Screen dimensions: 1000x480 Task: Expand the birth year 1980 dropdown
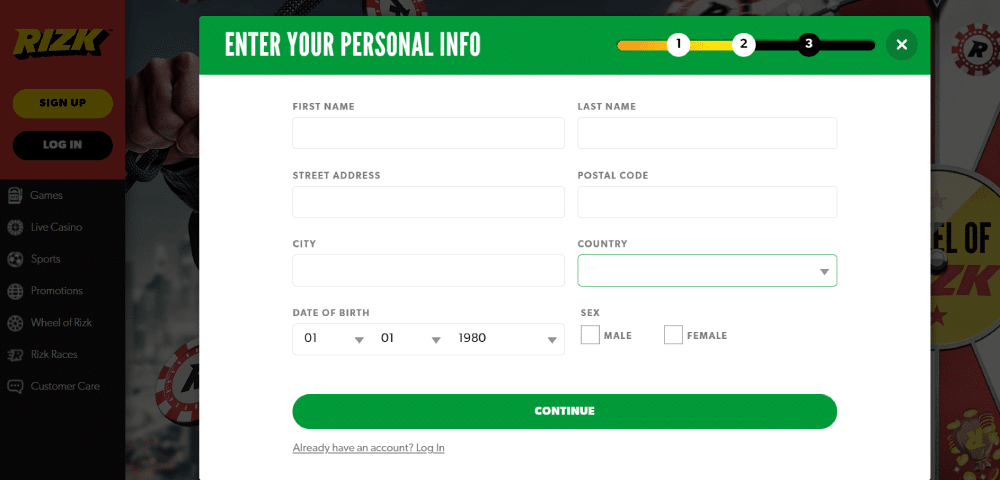[x=508, y=339]
